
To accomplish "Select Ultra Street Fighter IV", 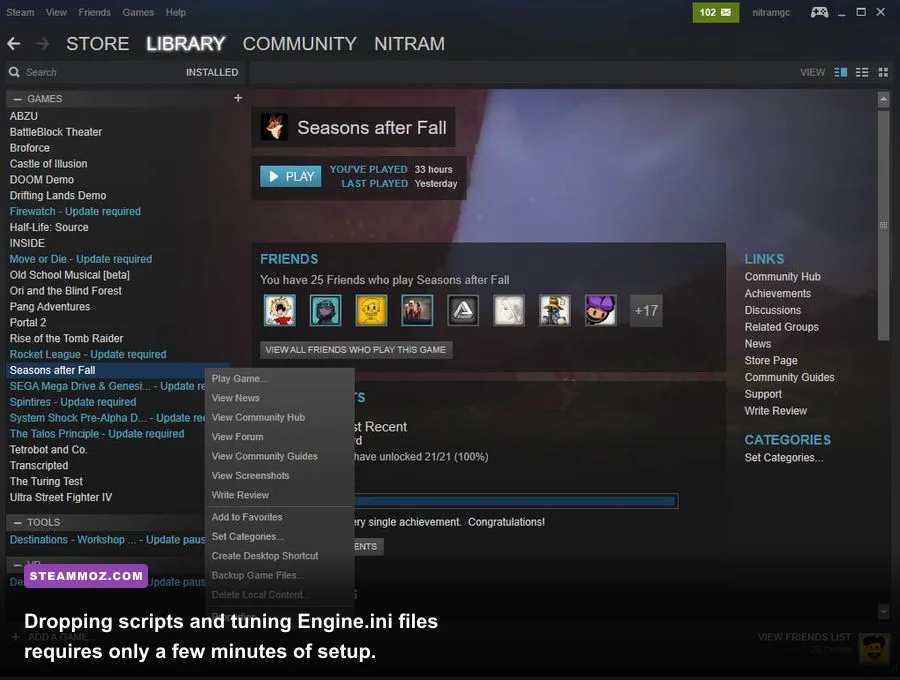I will click(x=60, y=498).
